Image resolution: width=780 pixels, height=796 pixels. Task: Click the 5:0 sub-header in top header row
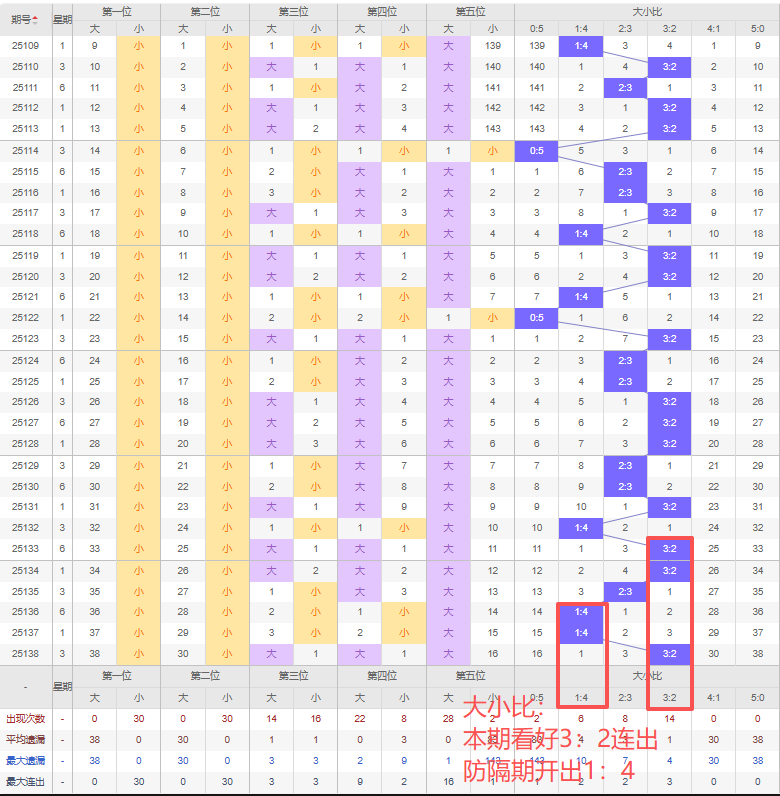point(758,29)
